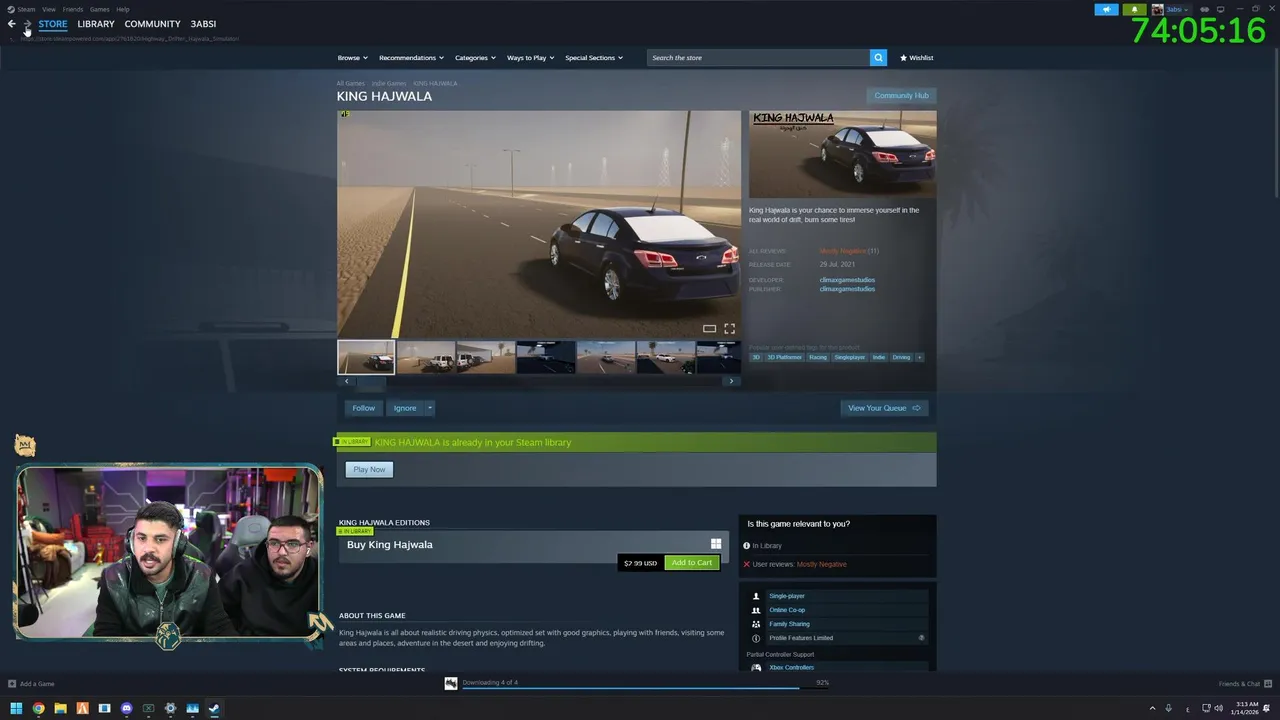Open the Games menu
This screenshot has height=720, width=1280.
pos(100,9)
